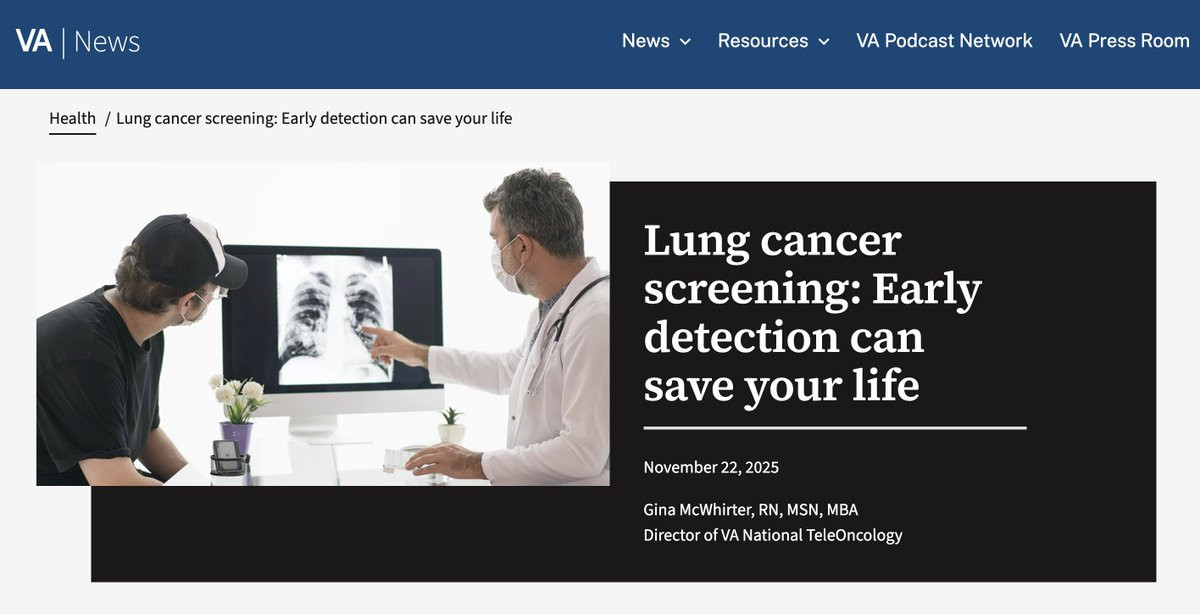
Task: Click the white divider line under headline
Action: pos(834,428)
